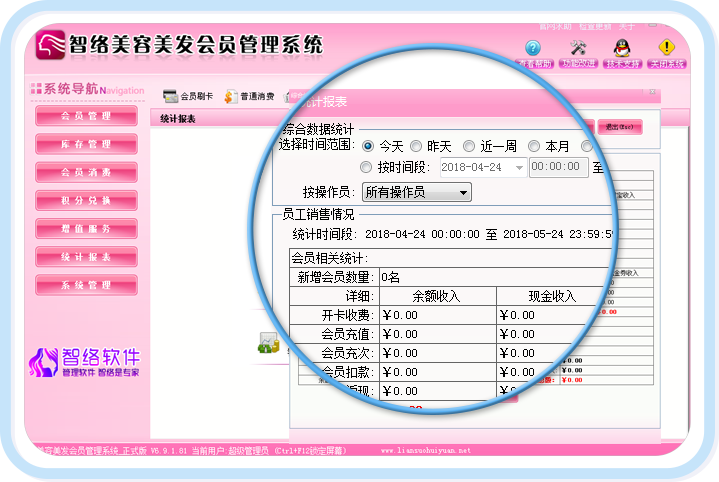Click the 会员刷卡 card icon in the toolbar

[x=170, y=96]
